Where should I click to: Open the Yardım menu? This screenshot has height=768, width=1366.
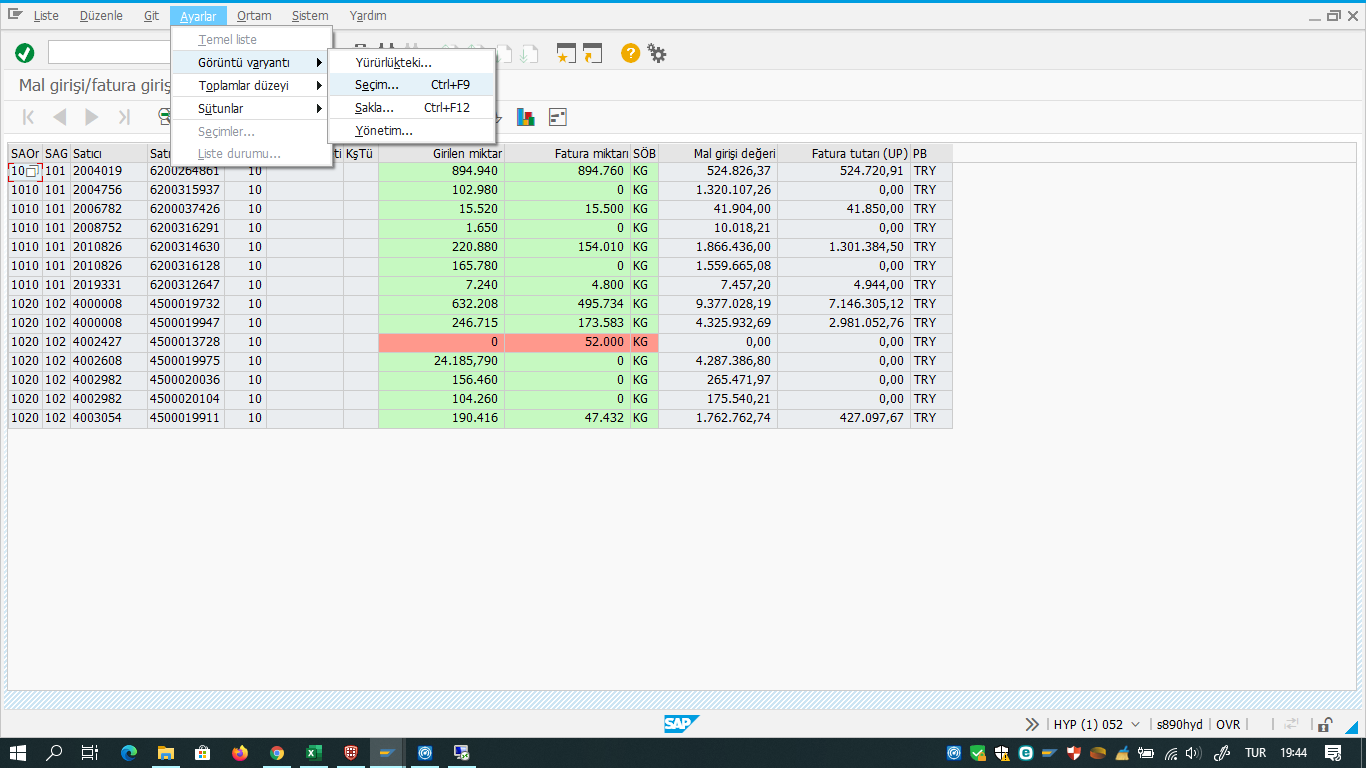(x=368, y=16)
